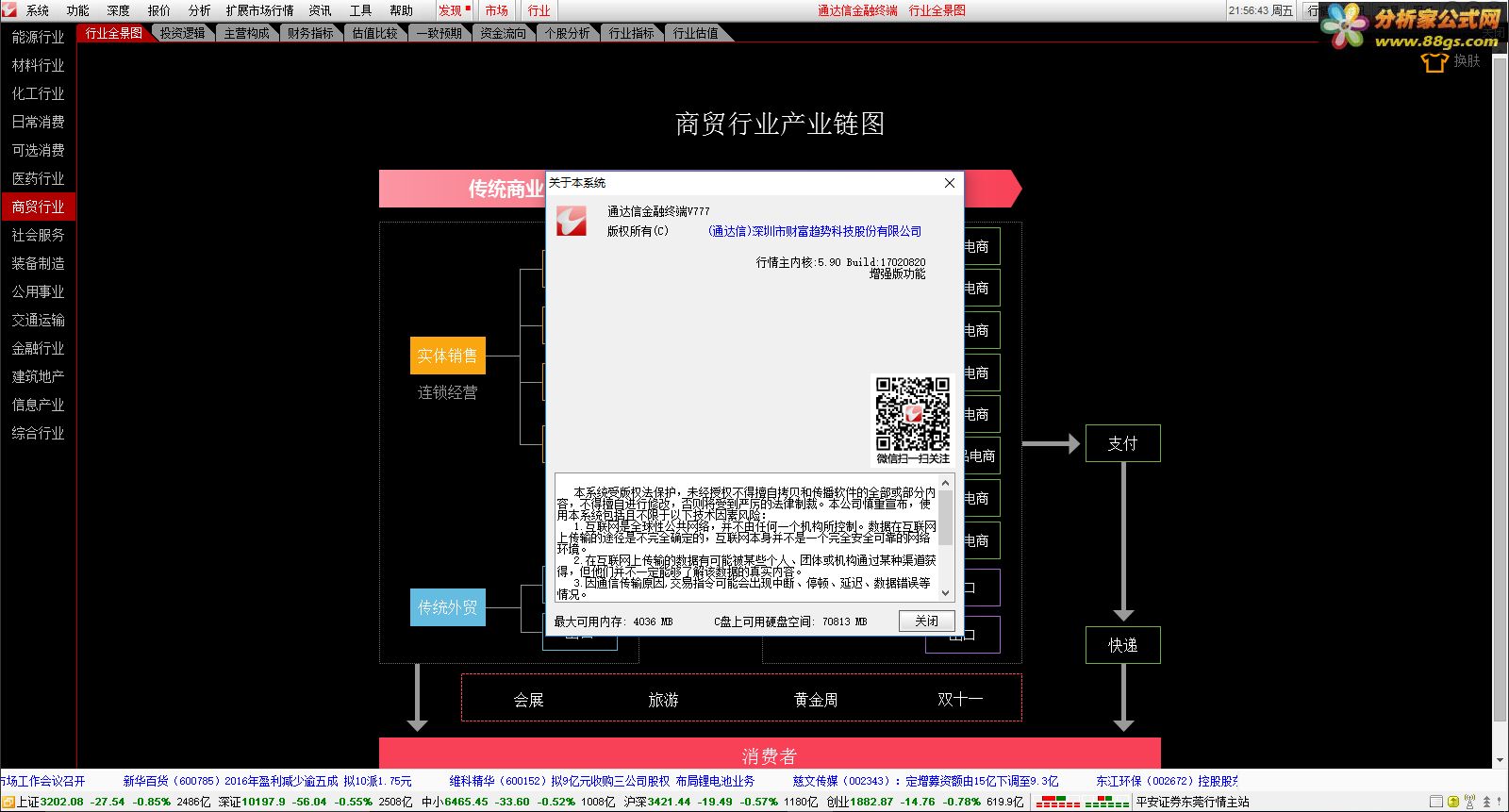Select 可选消费 in left sidebar
The height and width of the screenshot is (812, 1509).
(38, 150)
